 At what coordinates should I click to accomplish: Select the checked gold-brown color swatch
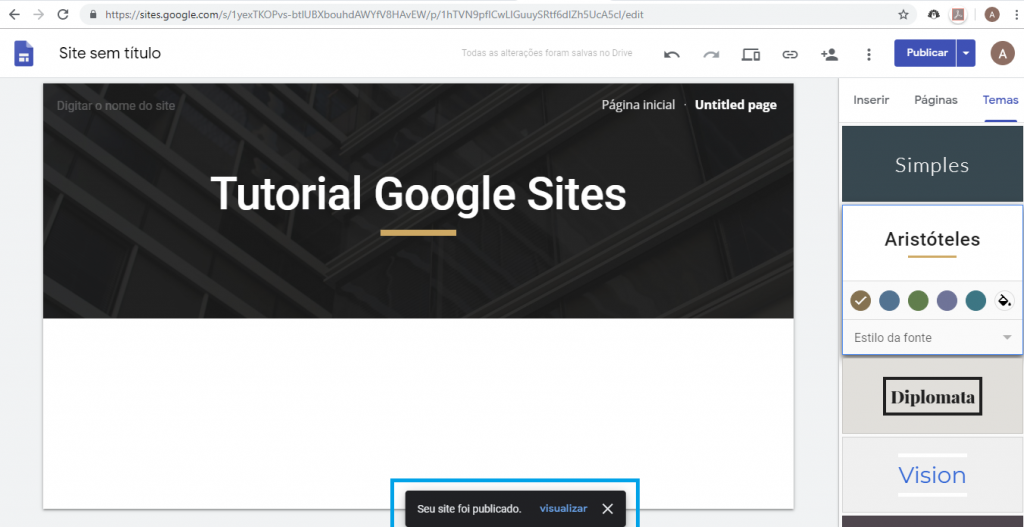(861, 300)
